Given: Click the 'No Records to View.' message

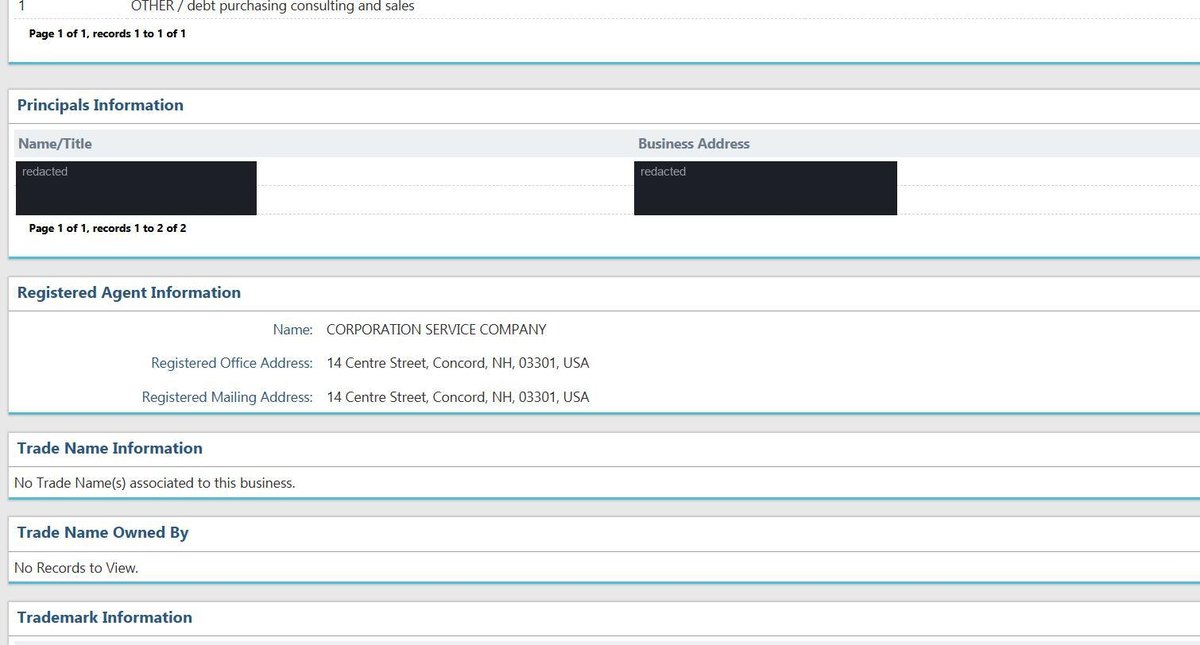Looking at the screenshot, I should [x=76, y=568].
